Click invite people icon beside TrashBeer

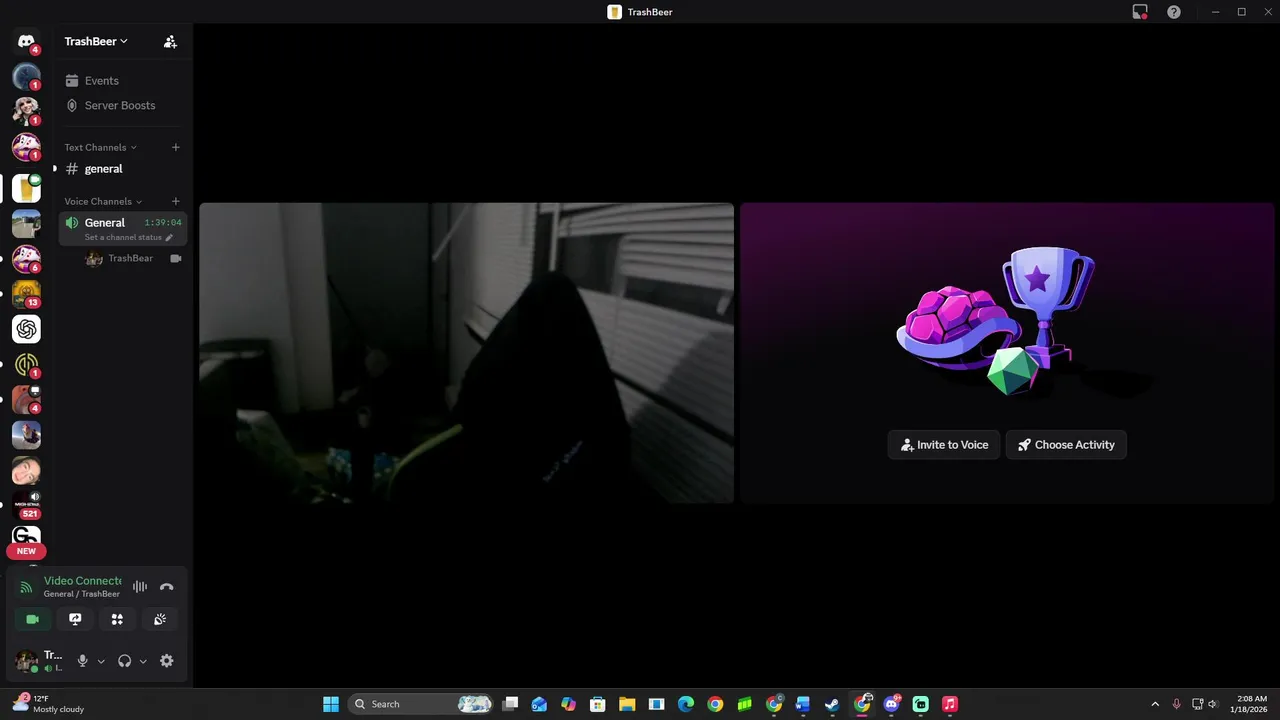pos(170,42)
